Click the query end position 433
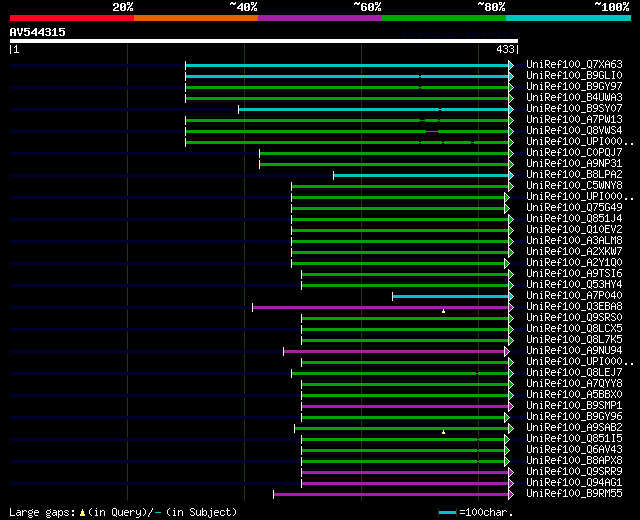The height and width of the screenshot is (520, 640). [505, 49]
